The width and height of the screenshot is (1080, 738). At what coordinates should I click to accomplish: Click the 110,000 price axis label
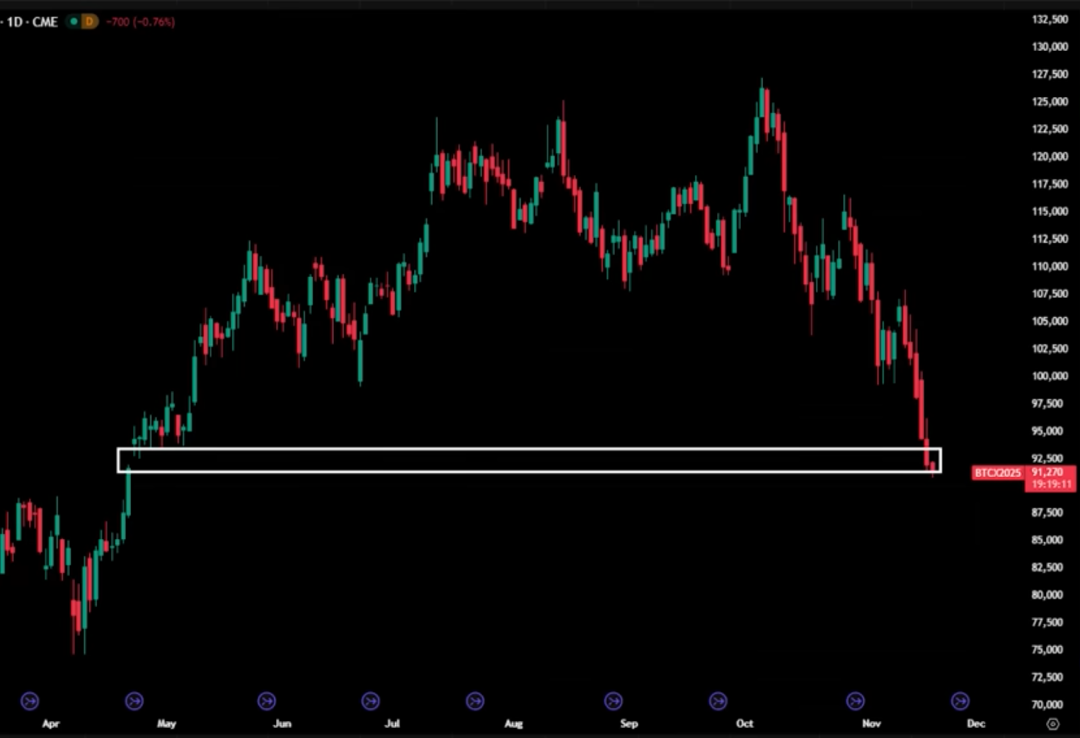pyautogui.click(x=1050, y=266)
